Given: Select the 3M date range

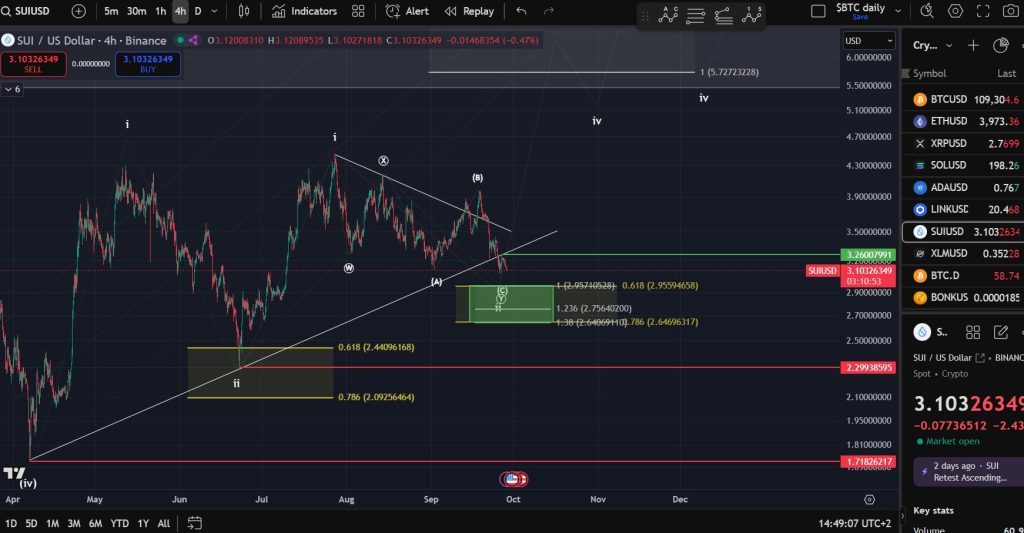Looking at the screenshot, I should coord(74,523).
